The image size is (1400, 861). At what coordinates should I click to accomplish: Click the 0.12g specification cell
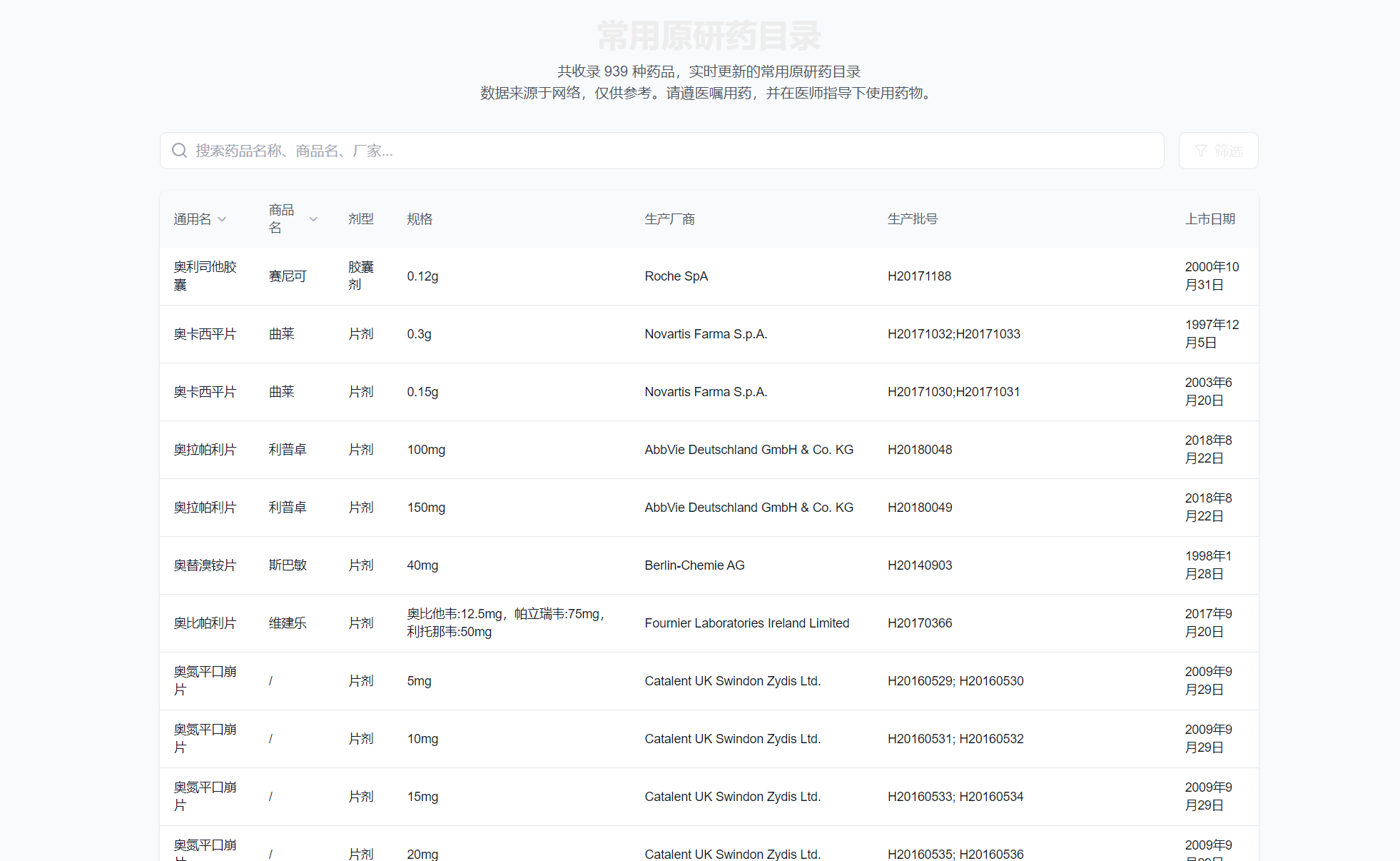(422, 276)
